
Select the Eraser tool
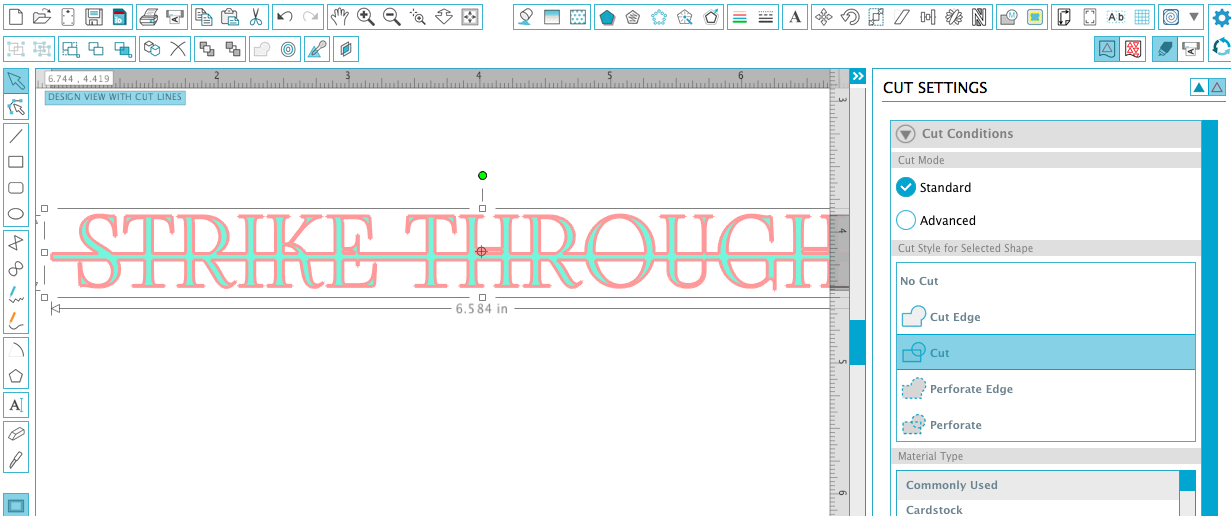pyautogui.click(x=16, y=434)
